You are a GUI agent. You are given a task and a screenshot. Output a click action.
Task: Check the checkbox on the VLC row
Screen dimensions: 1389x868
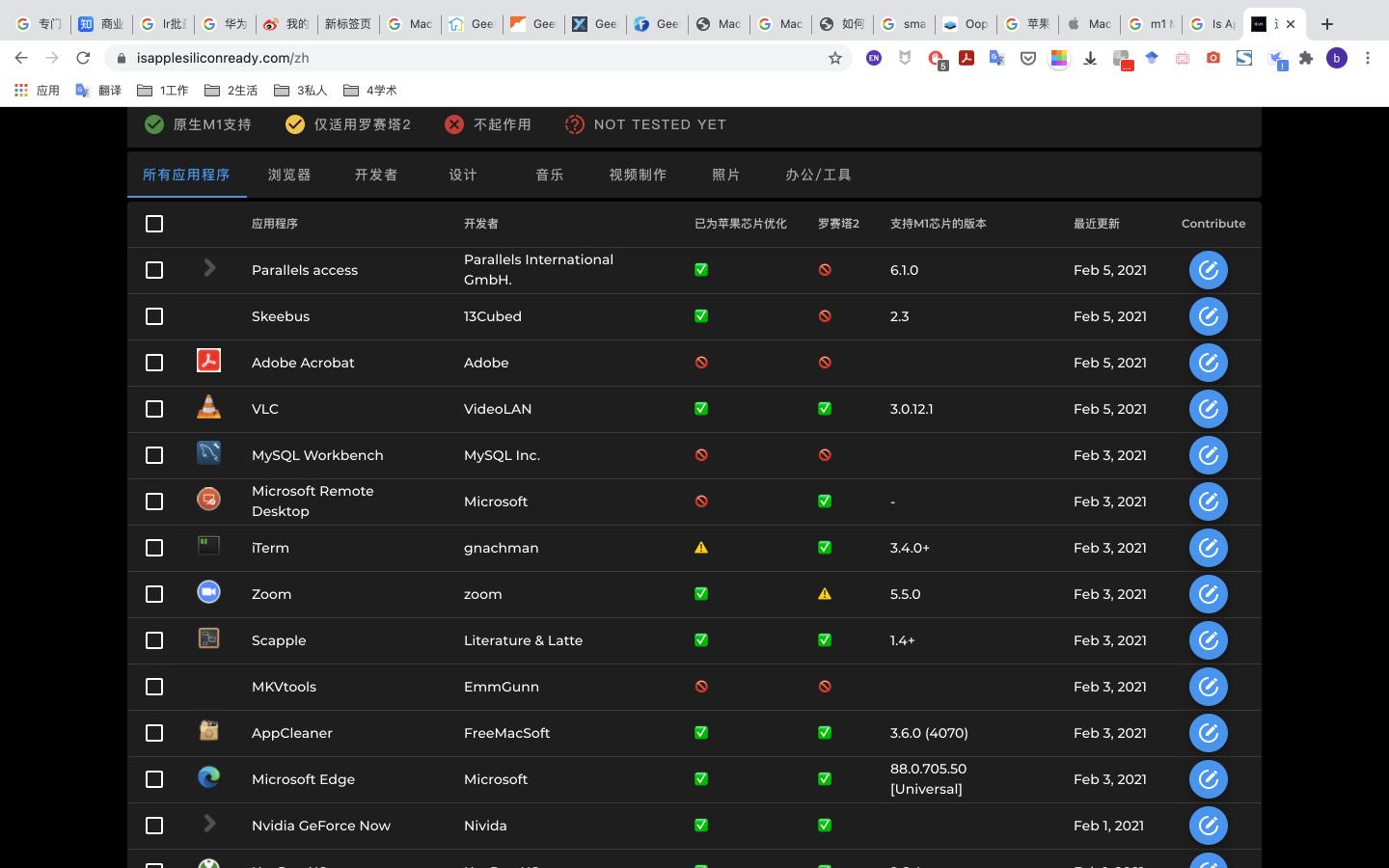[x=154, y=409]
